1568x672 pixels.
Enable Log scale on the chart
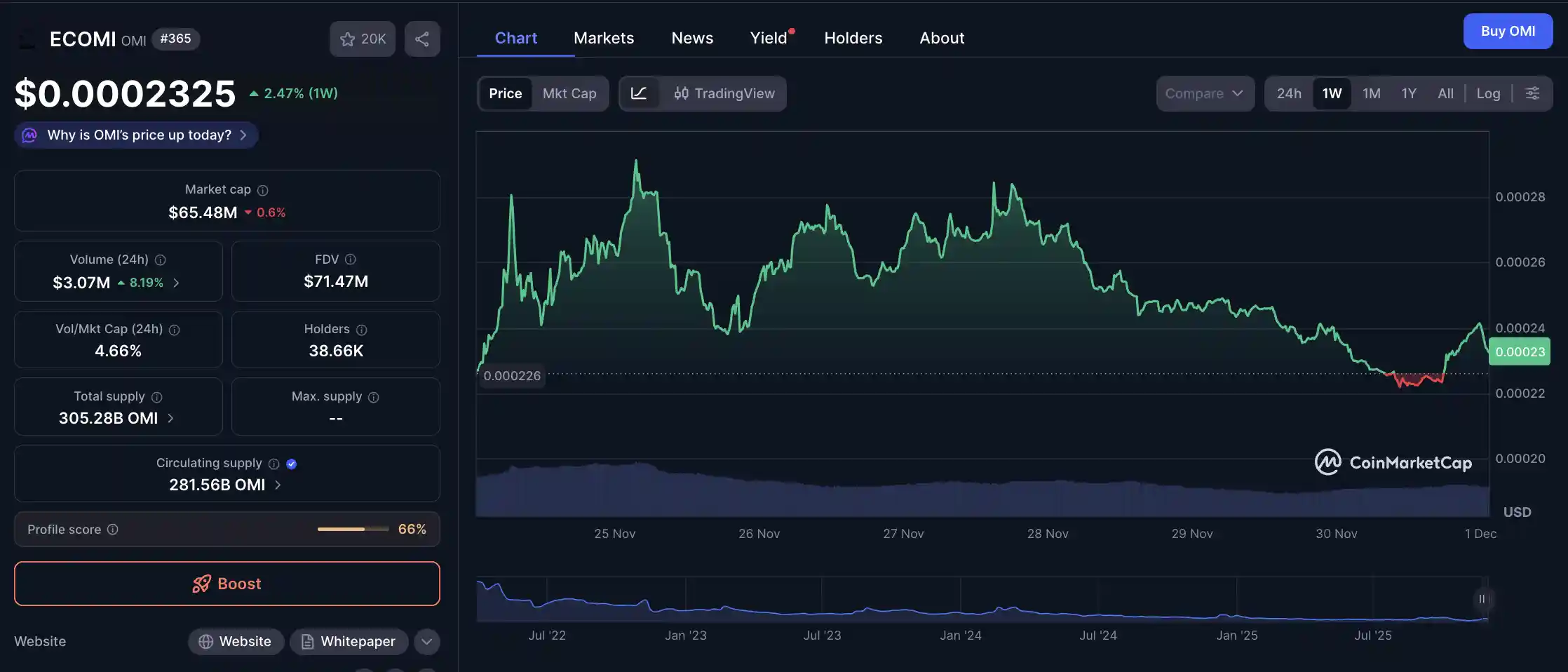(1488, 93)
